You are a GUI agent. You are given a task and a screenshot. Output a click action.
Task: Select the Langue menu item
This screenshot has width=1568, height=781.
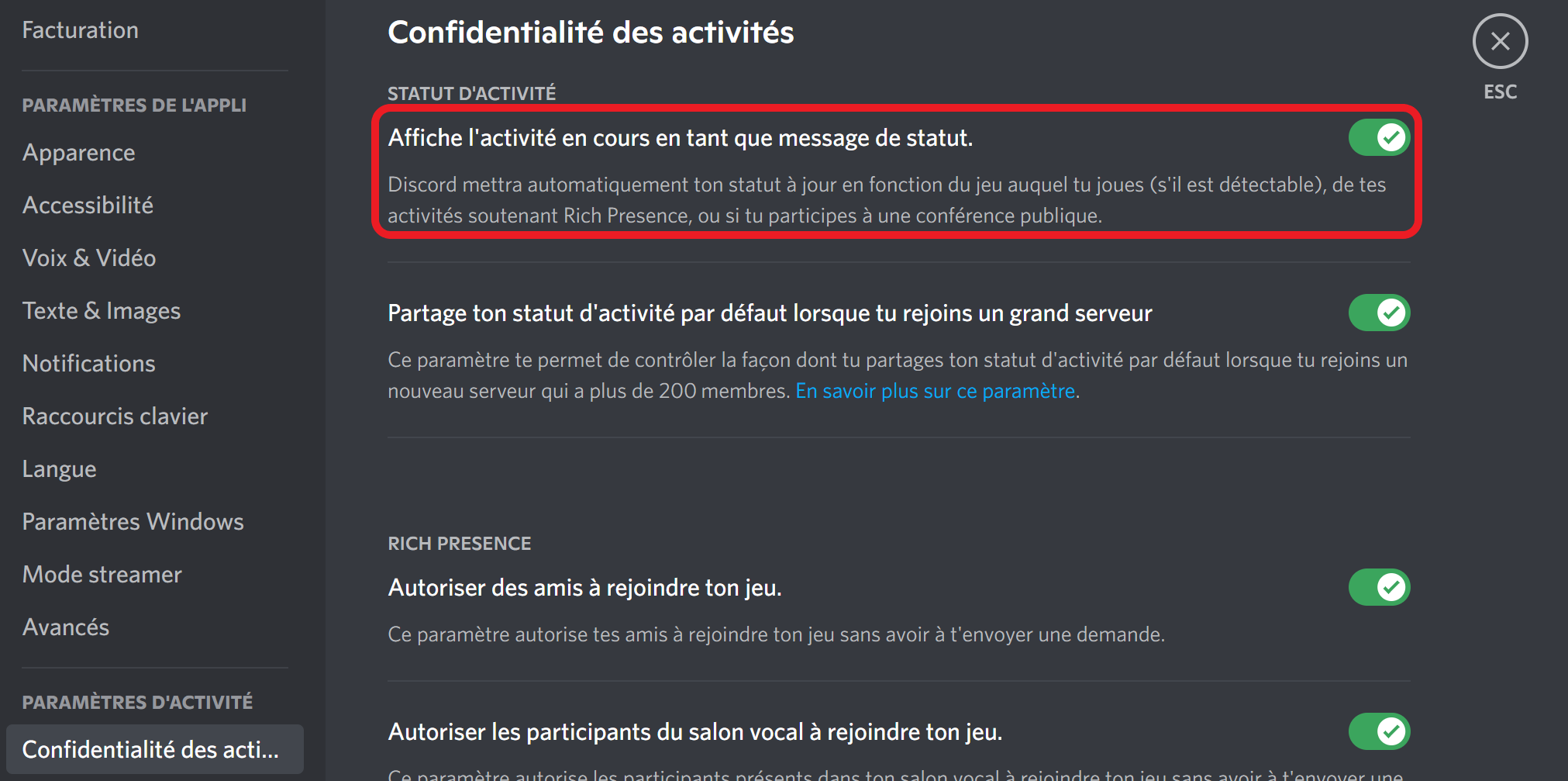coord(60,469)
